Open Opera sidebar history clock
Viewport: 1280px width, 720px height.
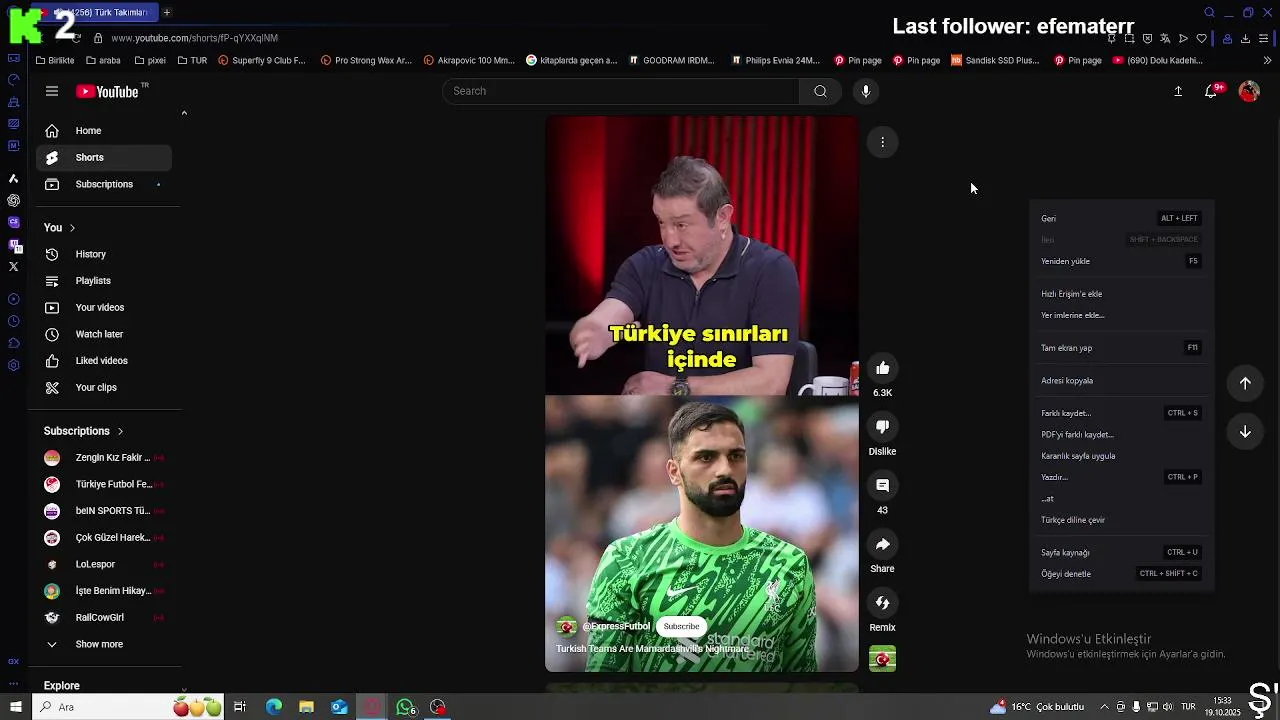point(13,321)
